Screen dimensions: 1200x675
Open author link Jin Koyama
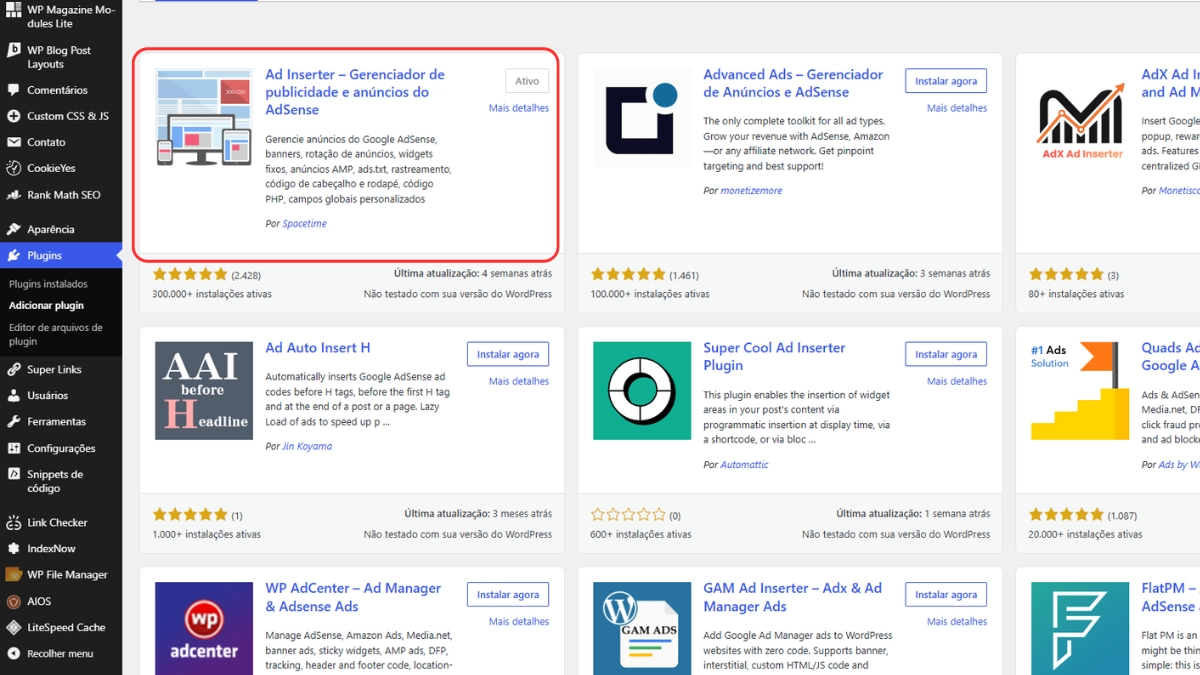click(307, 446)
